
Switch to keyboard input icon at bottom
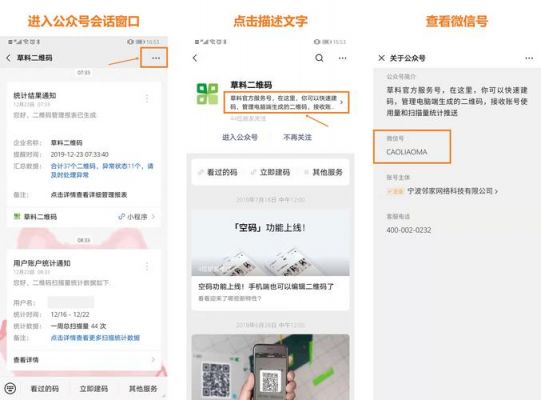pyautogui.click(x=10, y=389)
